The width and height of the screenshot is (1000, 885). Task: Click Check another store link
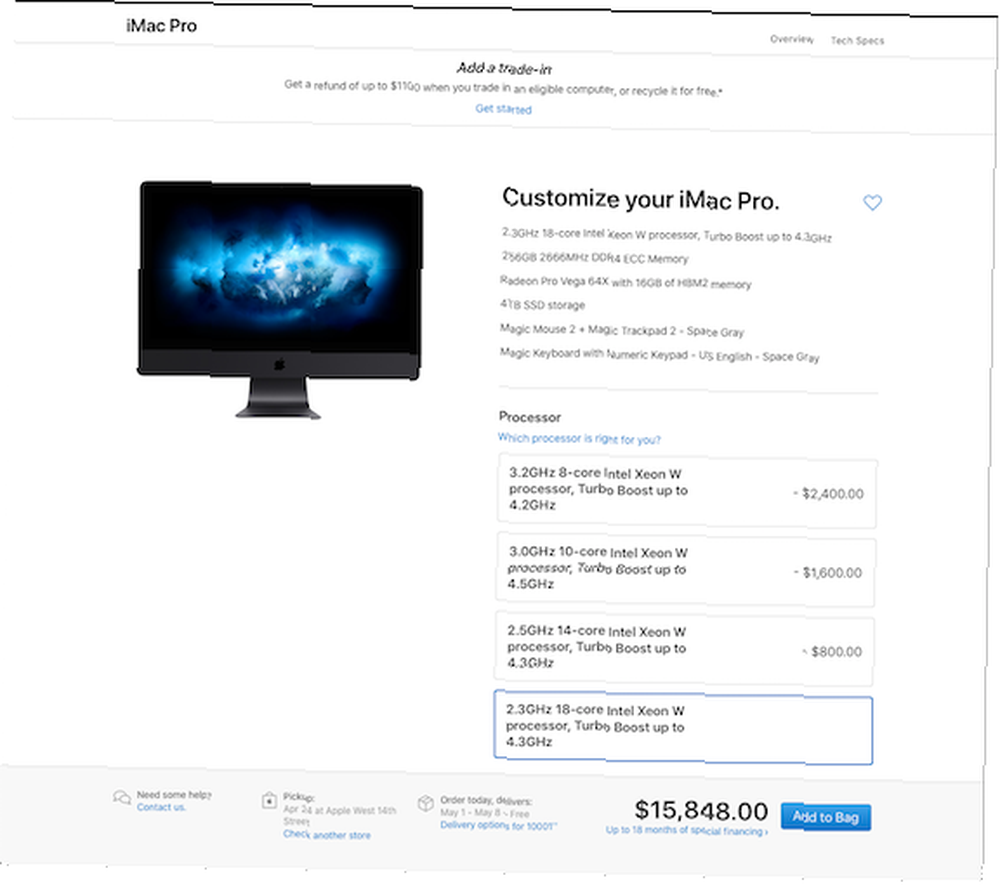pos(327,835)
